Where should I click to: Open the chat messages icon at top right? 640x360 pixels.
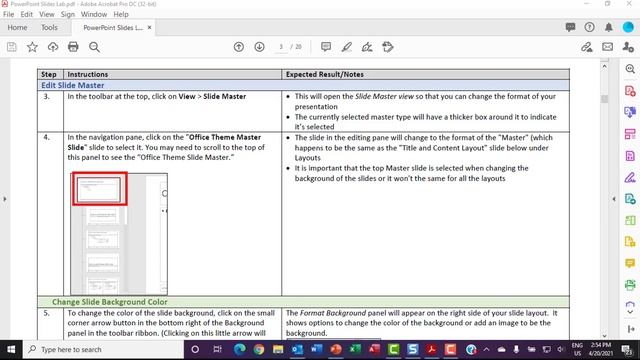tap(570, 27)
